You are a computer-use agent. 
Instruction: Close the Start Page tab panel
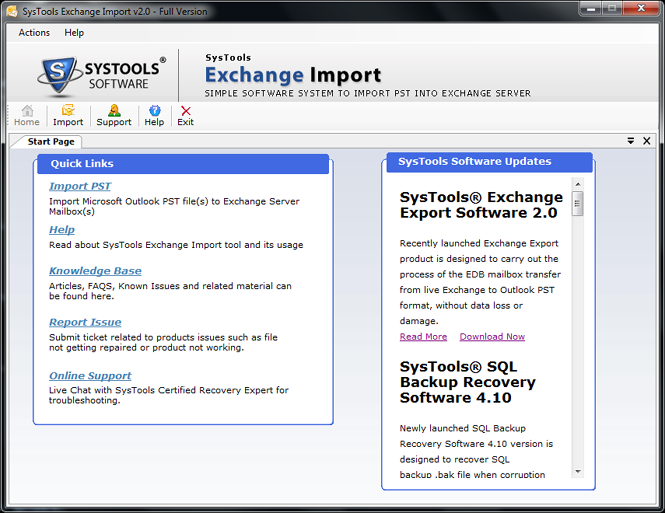click(x=647, y=141)
